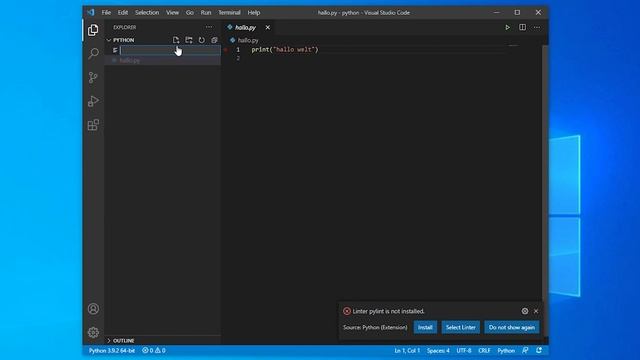Select hallo.py in the Explorer tree
Image resolution: width=640 pixels, height=360 pixels.
point(163,60)
